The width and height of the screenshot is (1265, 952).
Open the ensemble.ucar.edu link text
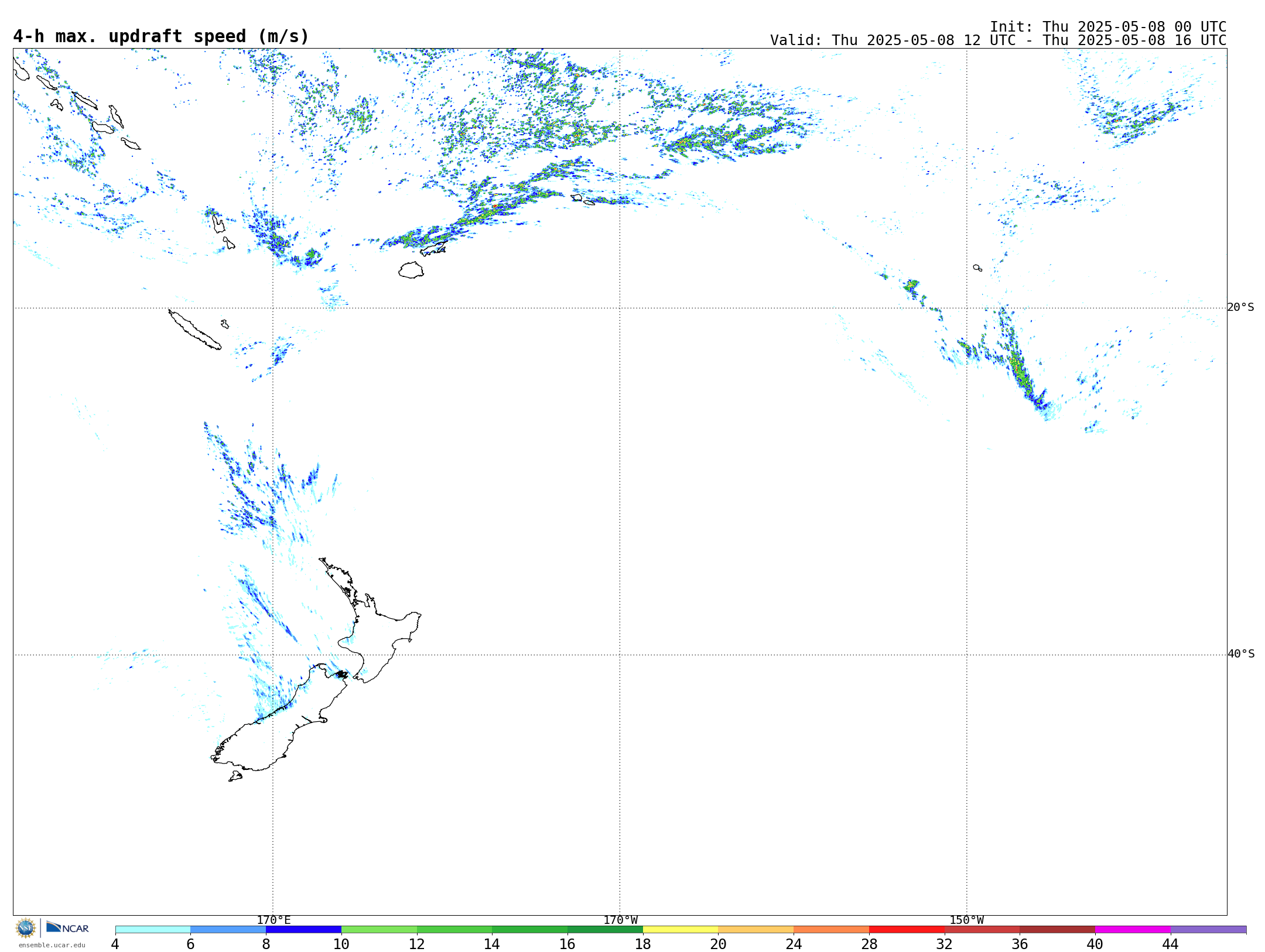point(52,945)
